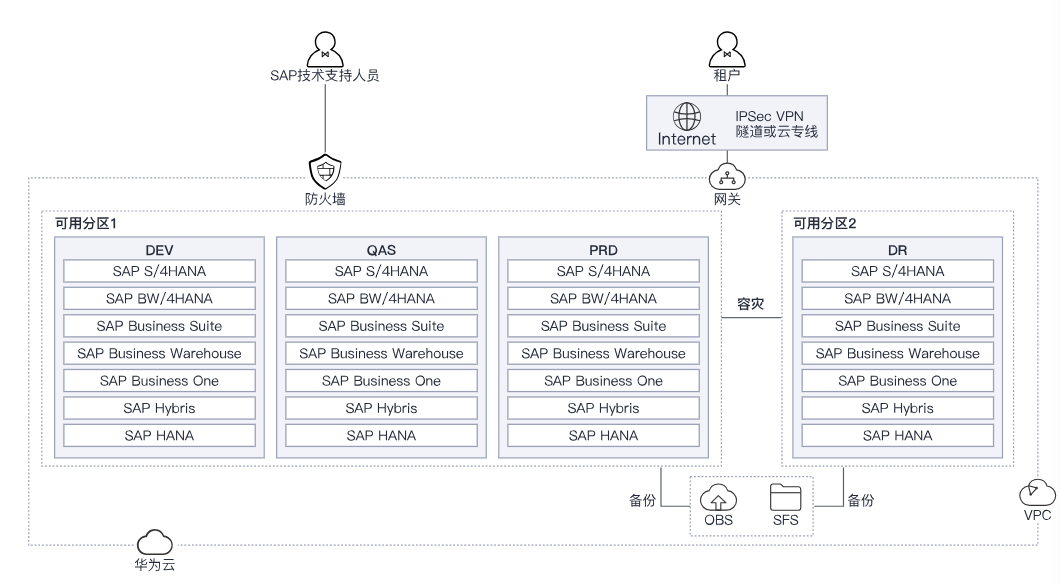Select SAP Business Suite box in QAS

pos(381,326)
